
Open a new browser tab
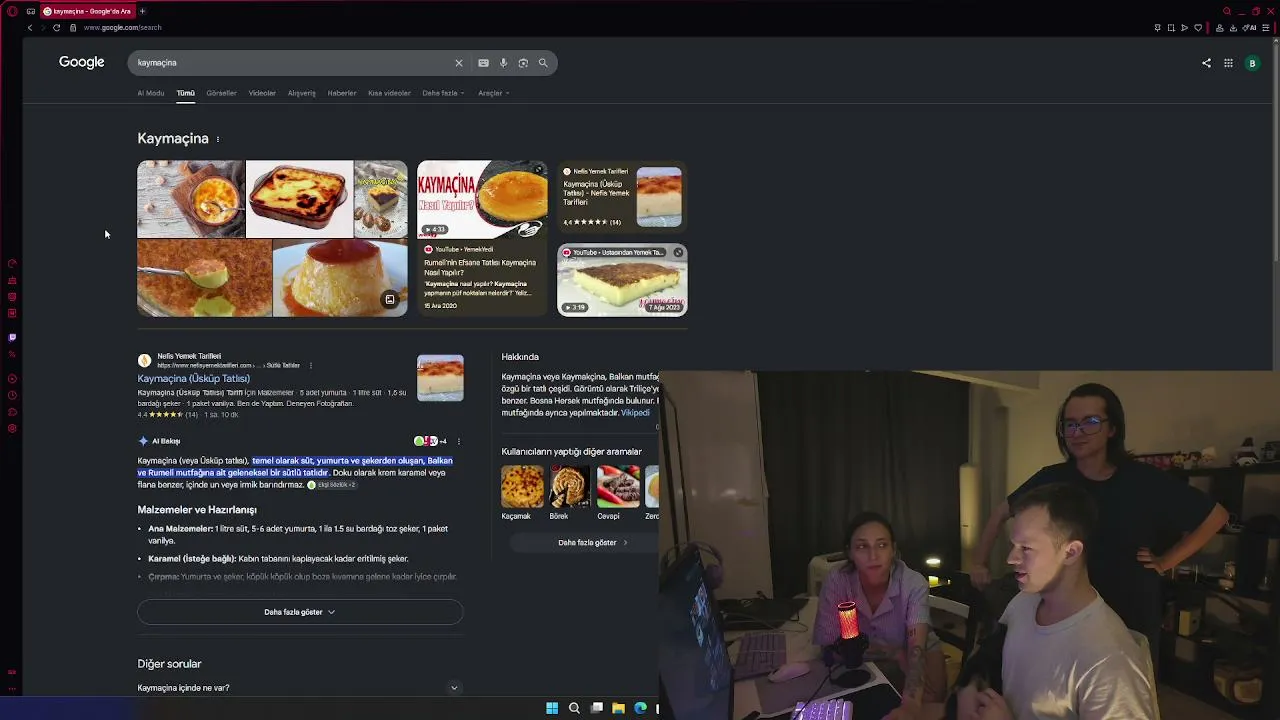142,11
